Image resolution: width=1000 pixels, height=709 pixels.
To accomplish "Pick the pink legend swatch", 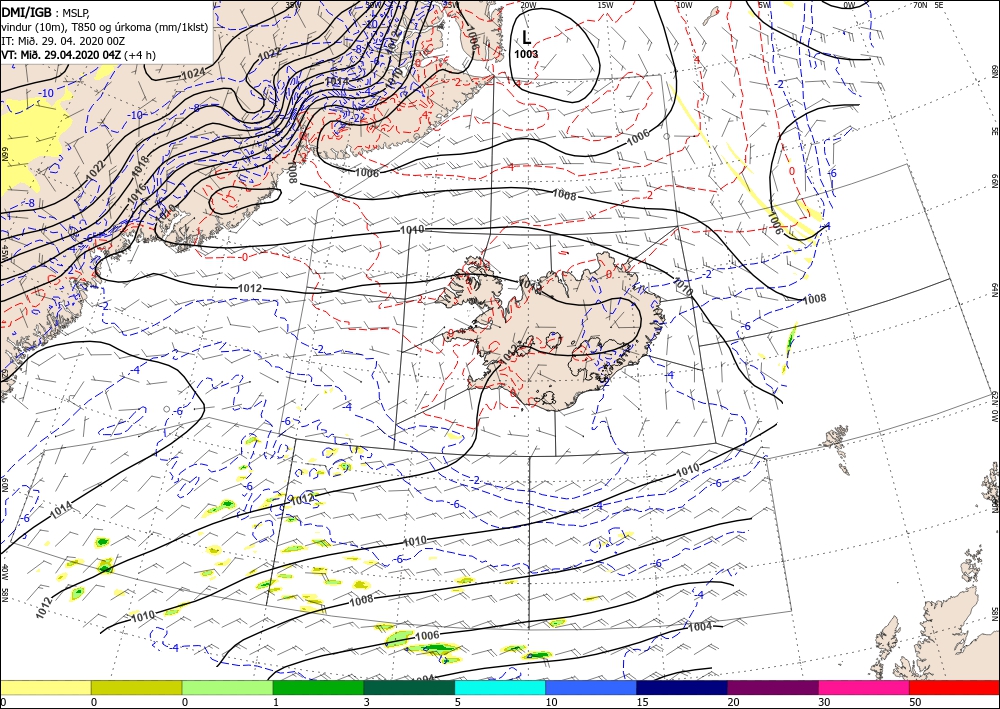I will coord(864,687).
